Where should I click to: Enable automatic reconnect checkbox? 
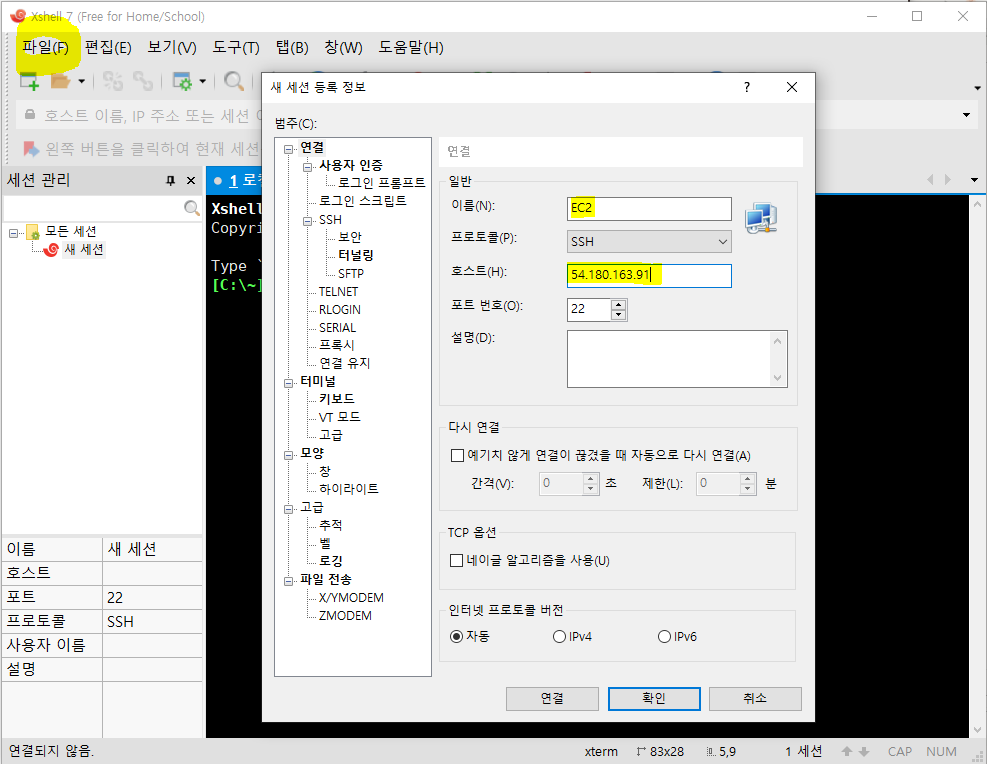coord(458,455)
